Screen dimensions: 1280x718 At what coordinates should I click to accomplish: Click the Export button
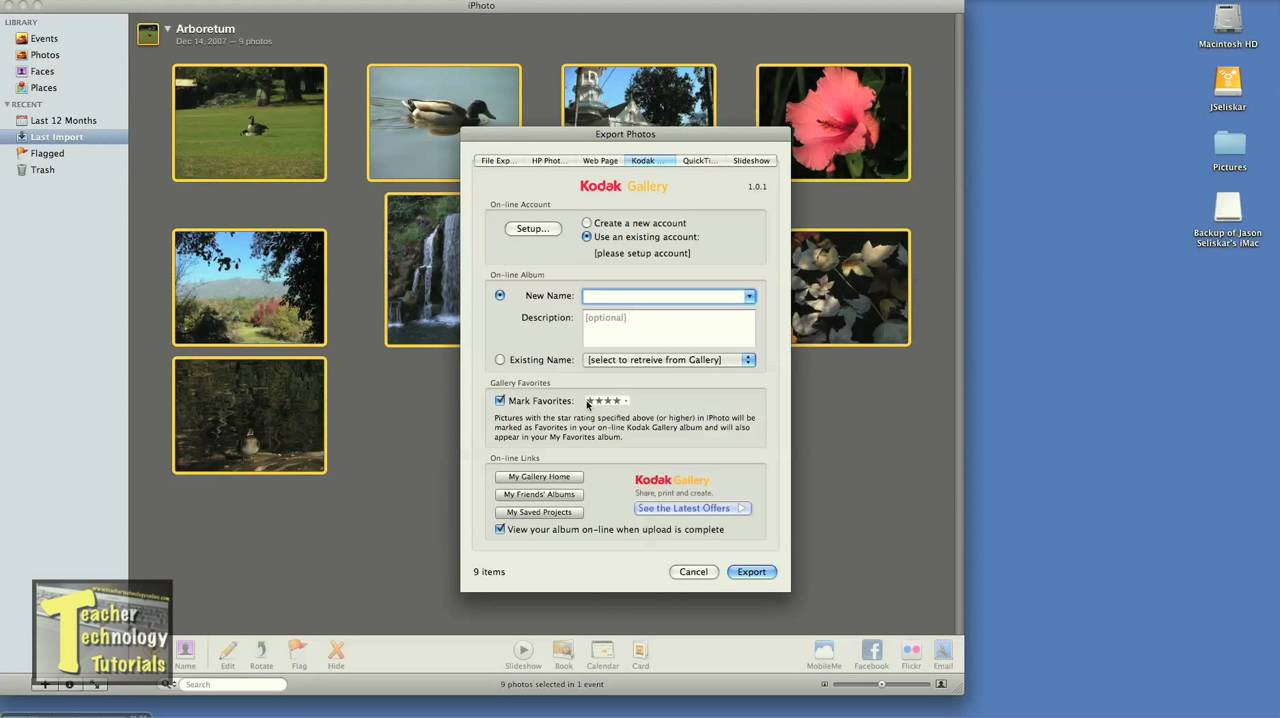pyautogui.click(x=751, y=572)
